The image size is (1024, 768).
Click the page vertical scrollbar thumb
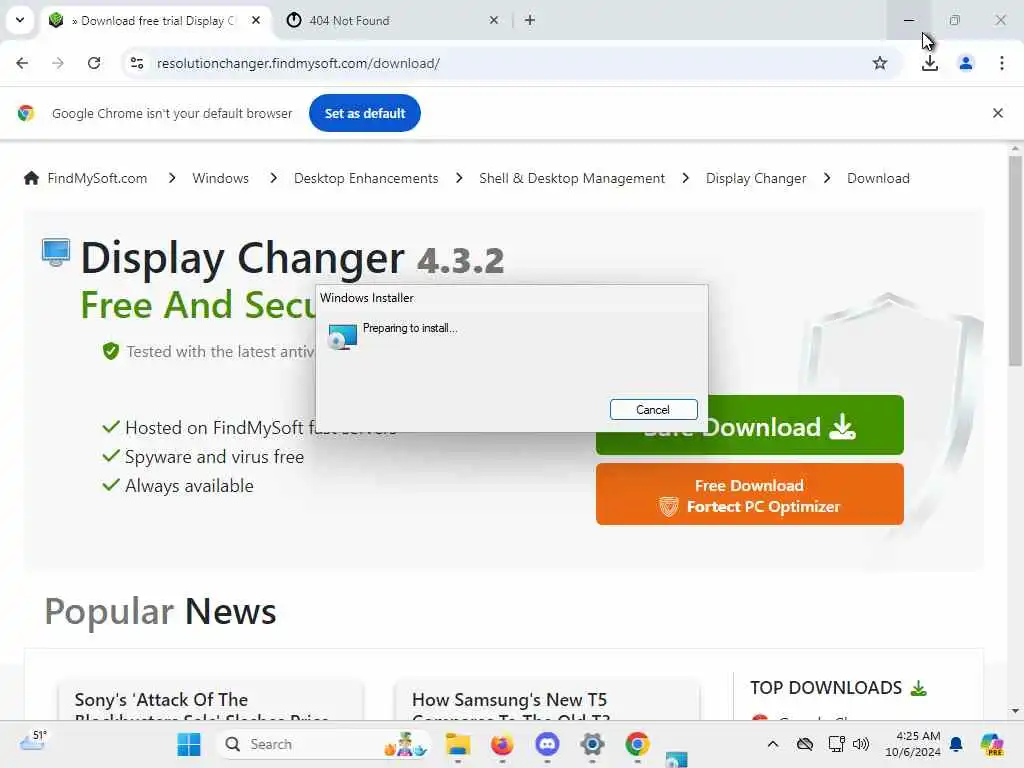pyautogui.click(x=1015, y=261)
